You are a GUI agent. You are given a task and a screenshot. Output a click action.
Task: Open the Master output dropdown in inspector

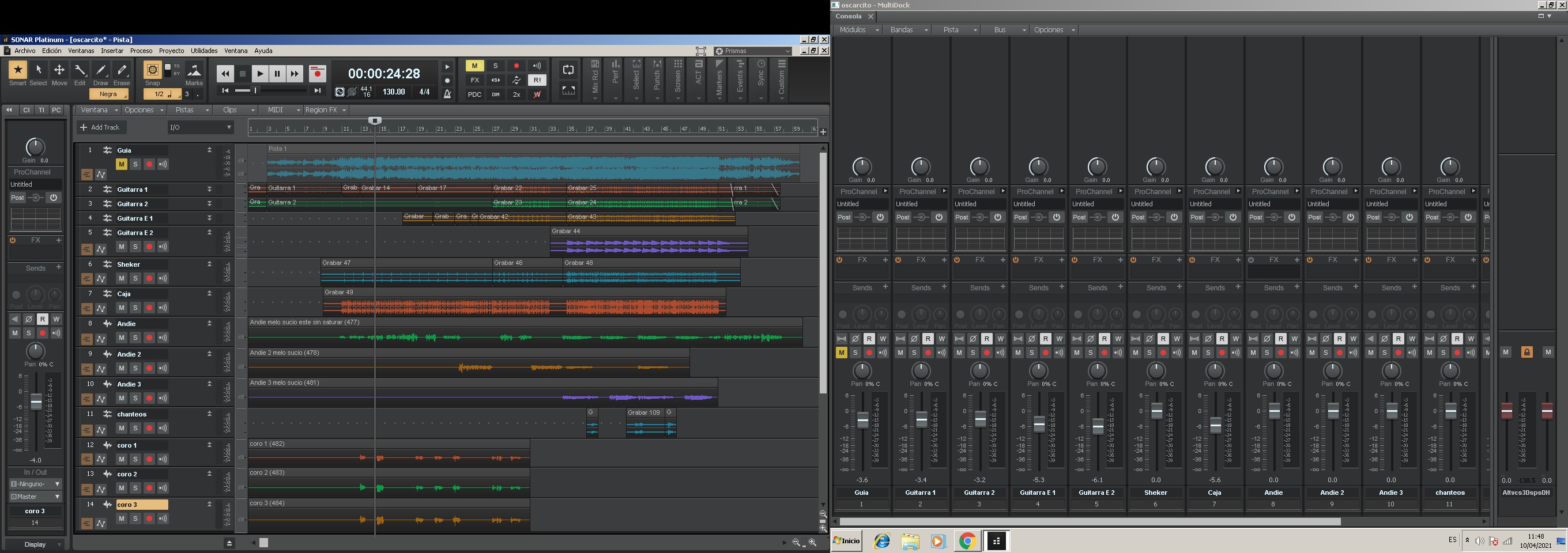click(x=35, y=497)
